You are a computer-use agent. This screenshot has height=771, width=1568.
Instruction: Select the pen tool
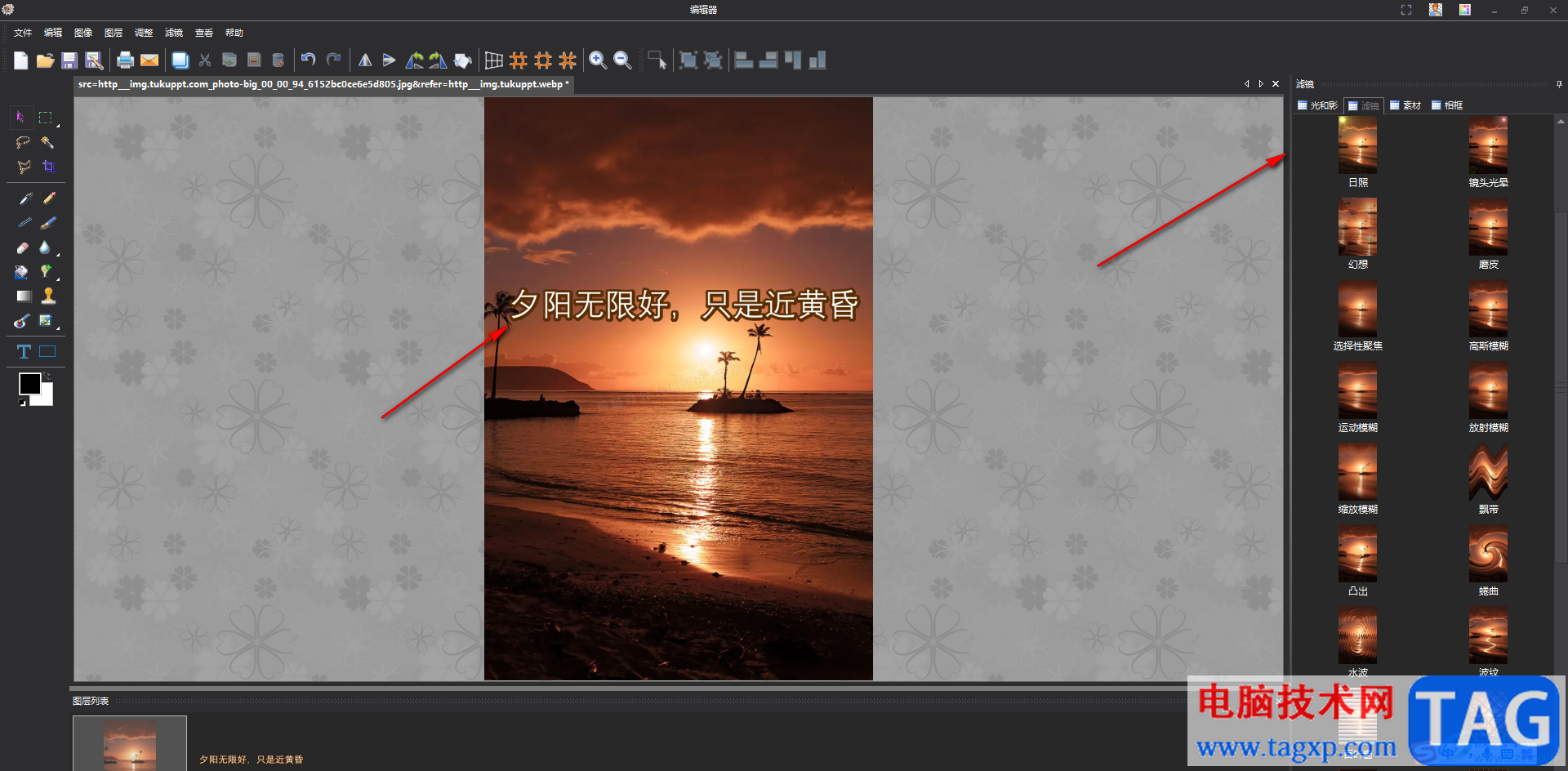(x=24, y=198)
